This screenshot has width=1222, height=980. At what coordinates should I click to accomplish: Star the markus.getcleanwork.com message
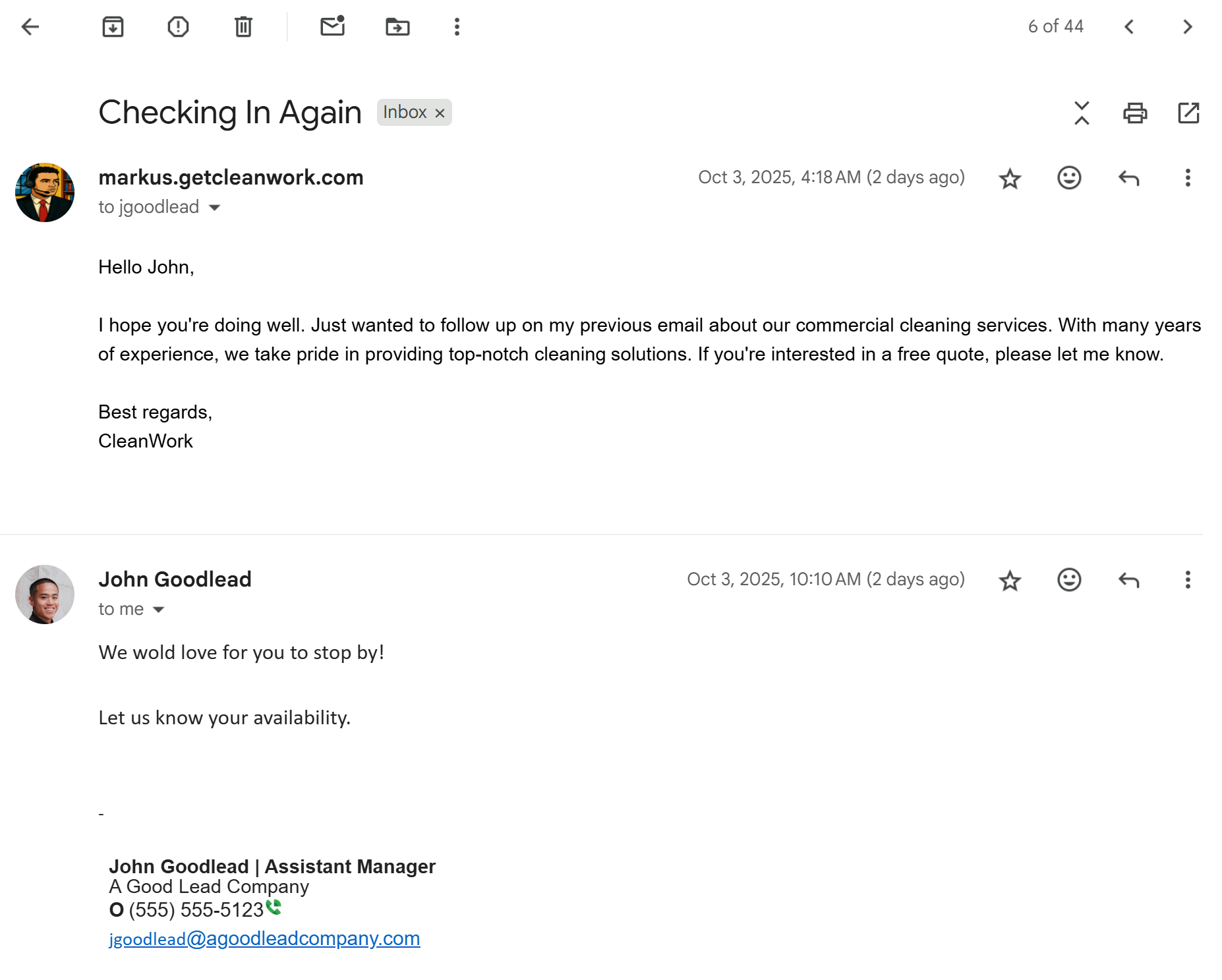(1009, 179)
